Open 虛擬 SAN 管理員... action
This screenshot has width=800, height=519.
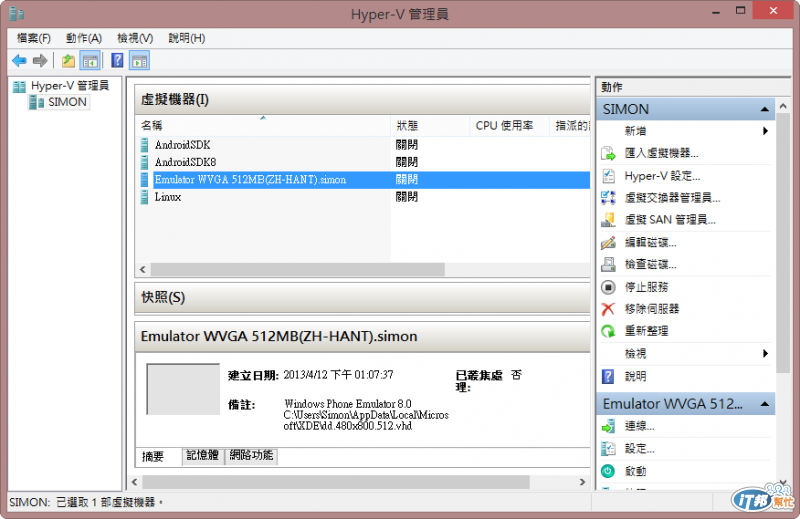click(670, 219)
